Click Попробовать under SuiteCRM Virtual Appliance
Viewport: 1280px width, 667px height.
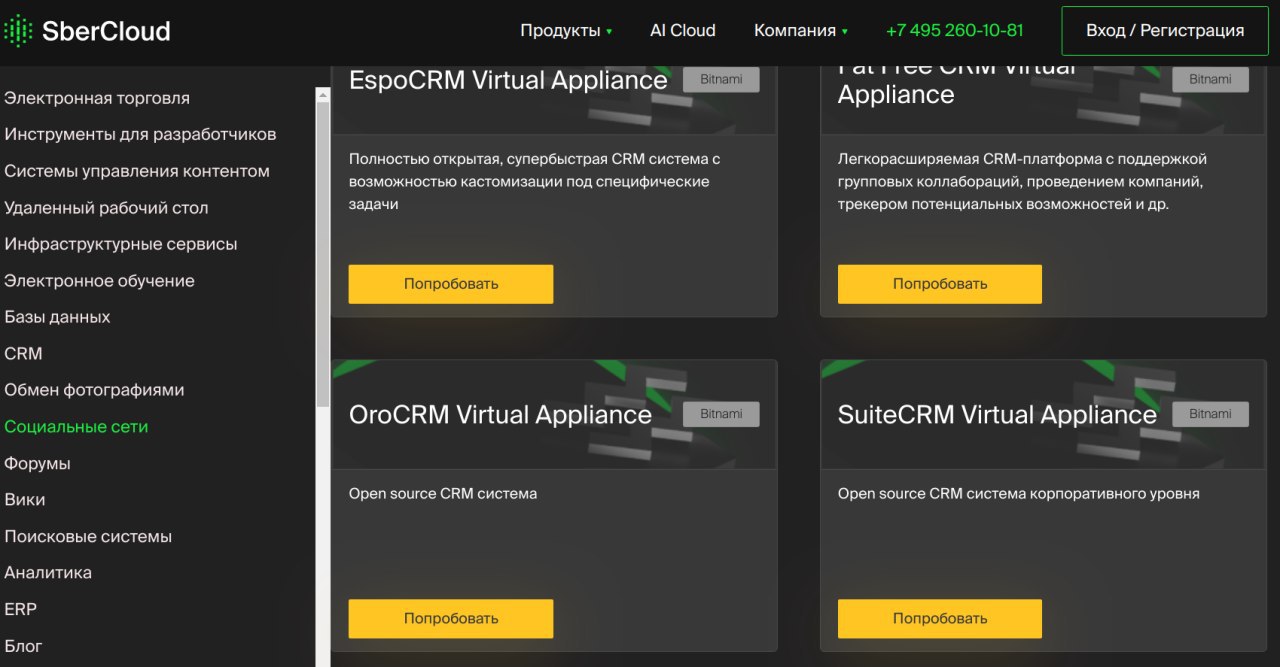[x=940, y=619]
